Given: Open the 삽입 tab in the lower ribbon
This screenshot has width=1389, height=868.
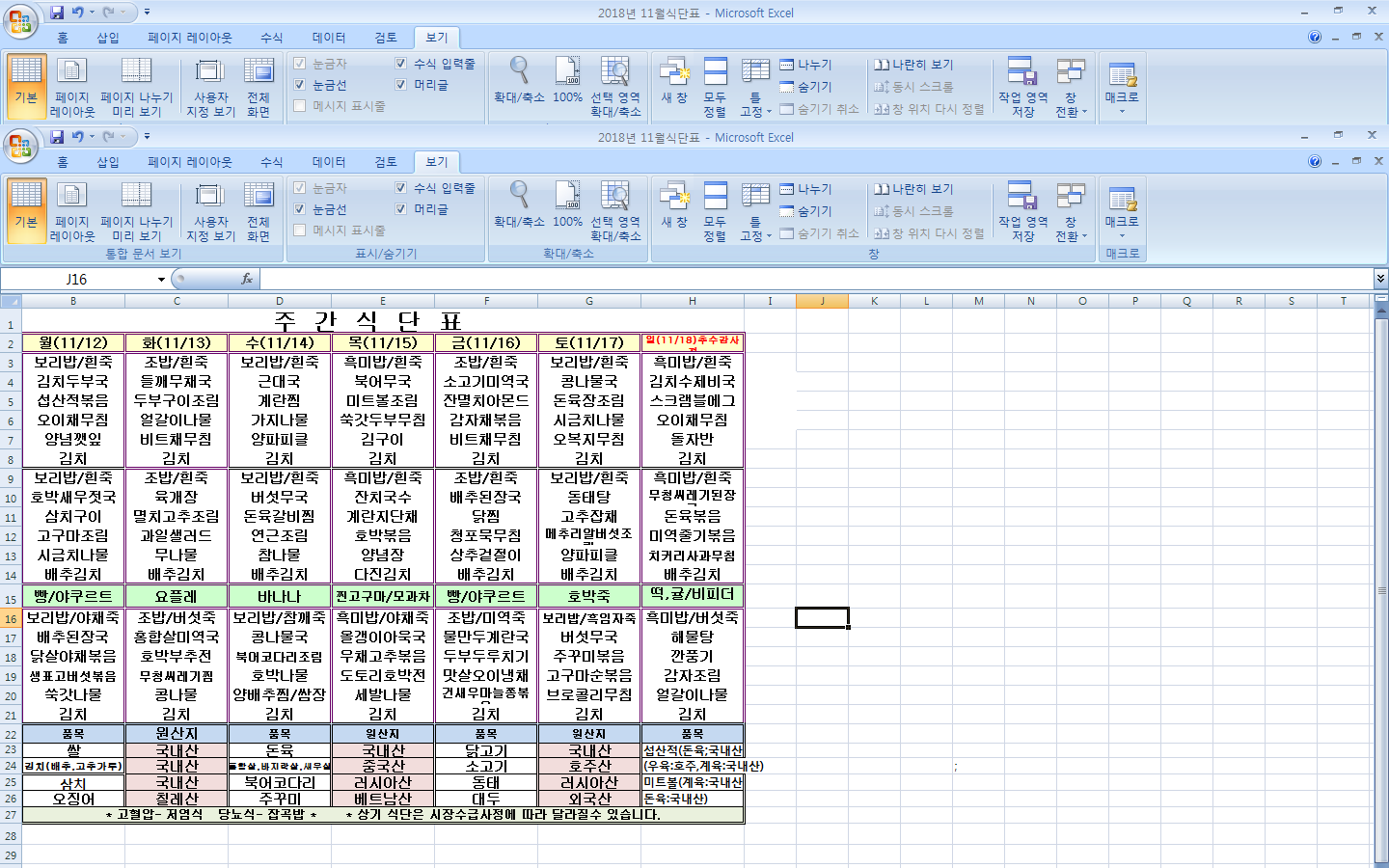Looking at the screenshot, I should tap(108, 162).
